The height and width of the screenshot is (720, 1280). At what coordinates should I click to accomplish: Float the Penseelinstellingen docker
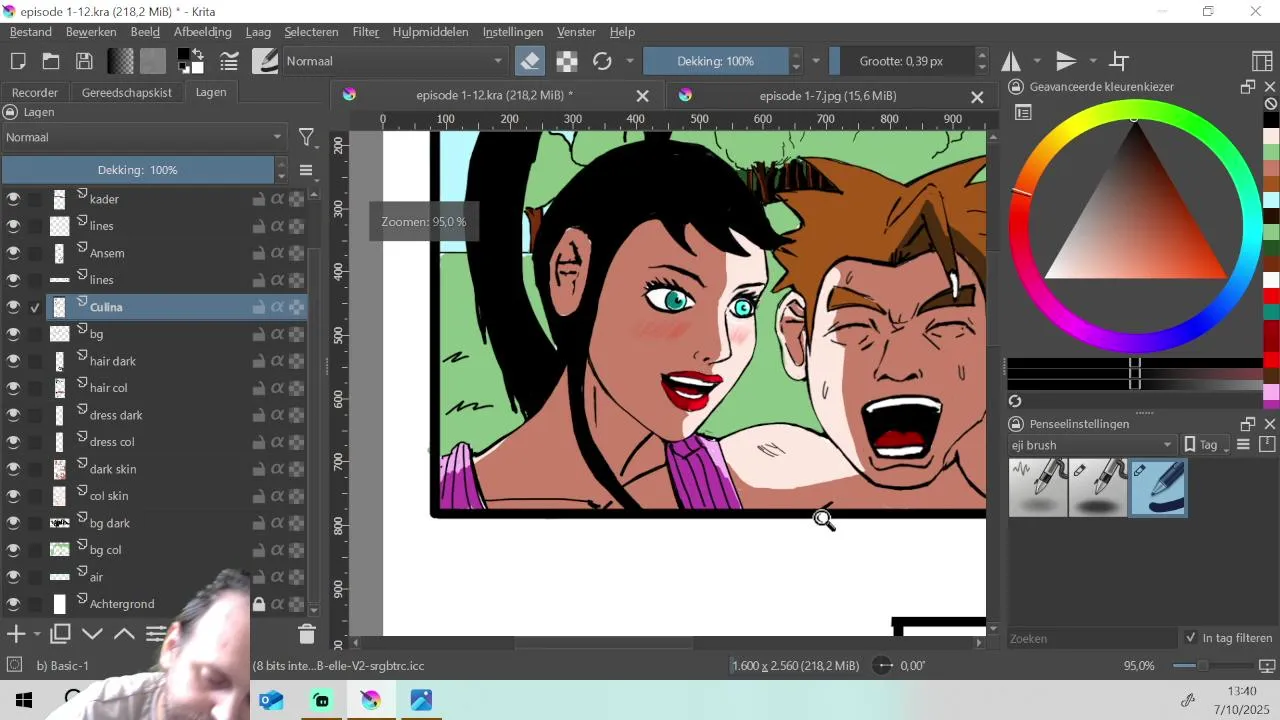[1248, 424]
